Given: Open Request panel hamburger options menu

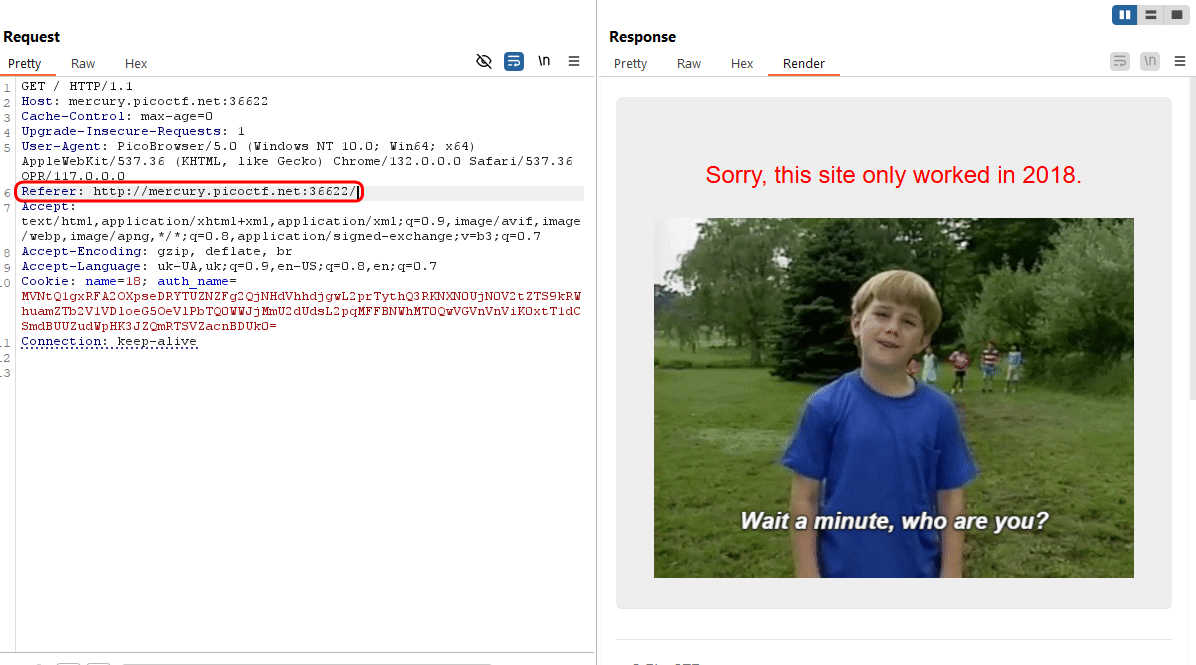Looking at the screenshot, I should 574,62.
